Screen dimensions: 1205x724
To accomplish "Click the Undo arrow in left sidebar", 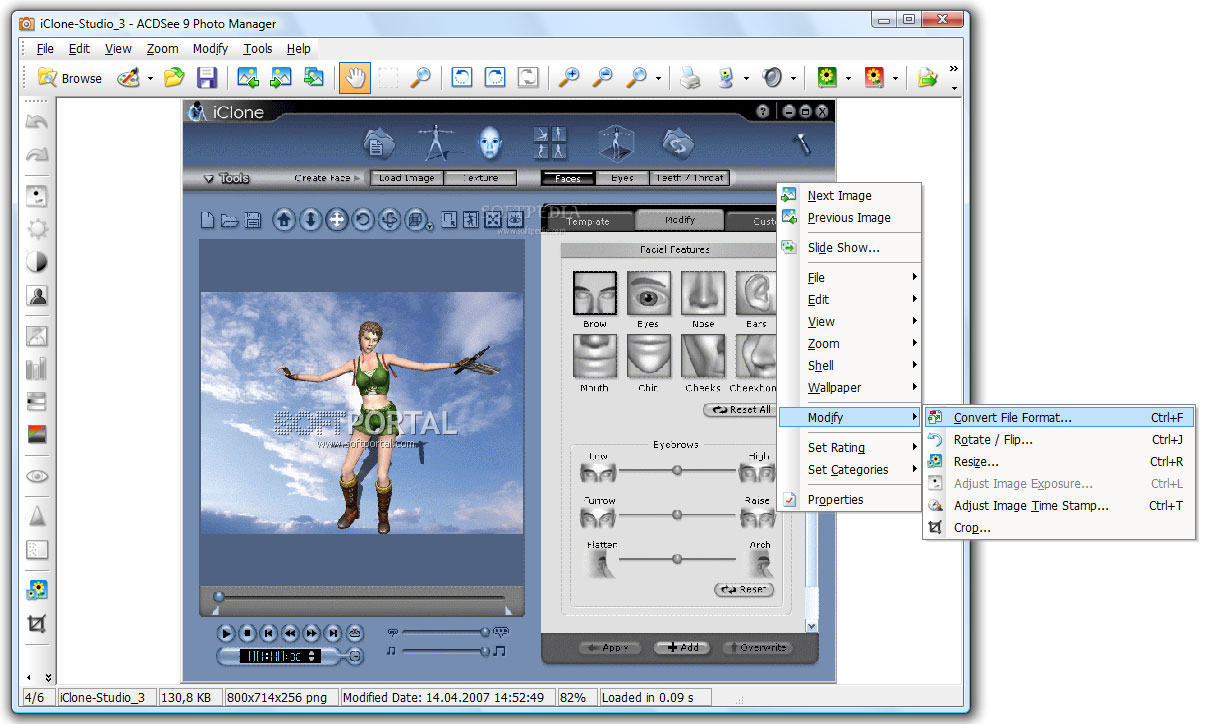I will click(37, 123).
